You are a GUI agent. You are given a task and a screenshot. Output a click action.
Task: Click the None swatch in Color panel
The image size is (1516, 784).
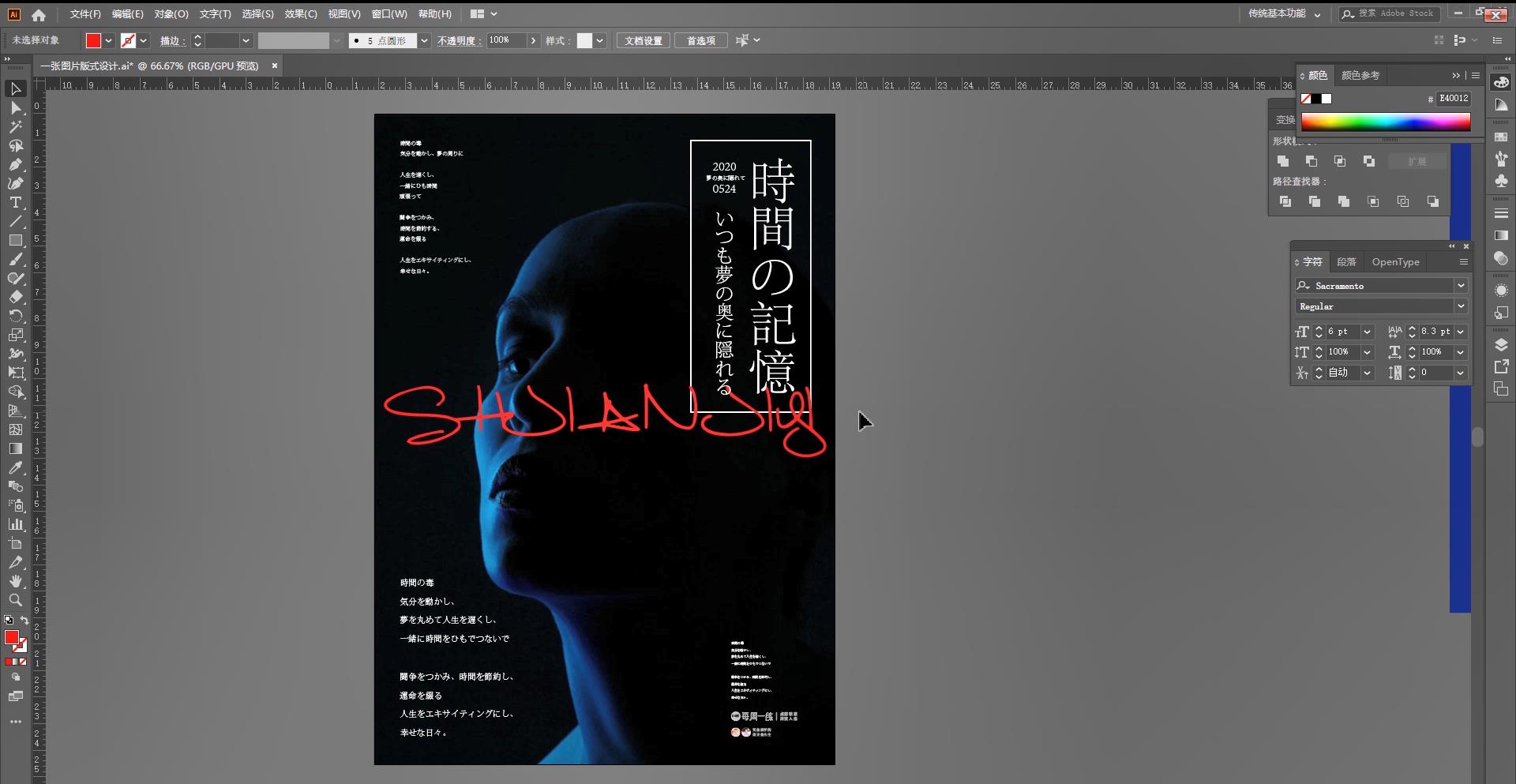[x=1306, y=99]
